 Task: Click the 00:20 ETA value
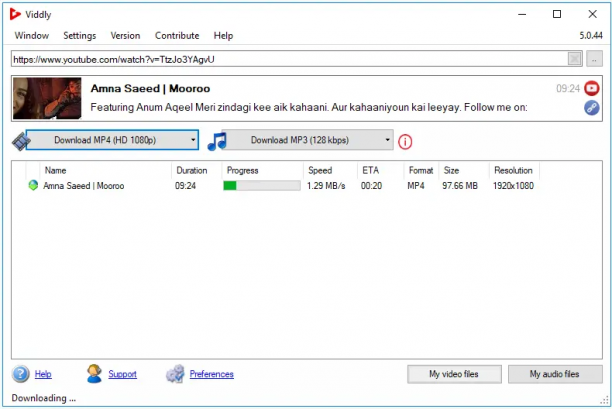click(371, 186)
